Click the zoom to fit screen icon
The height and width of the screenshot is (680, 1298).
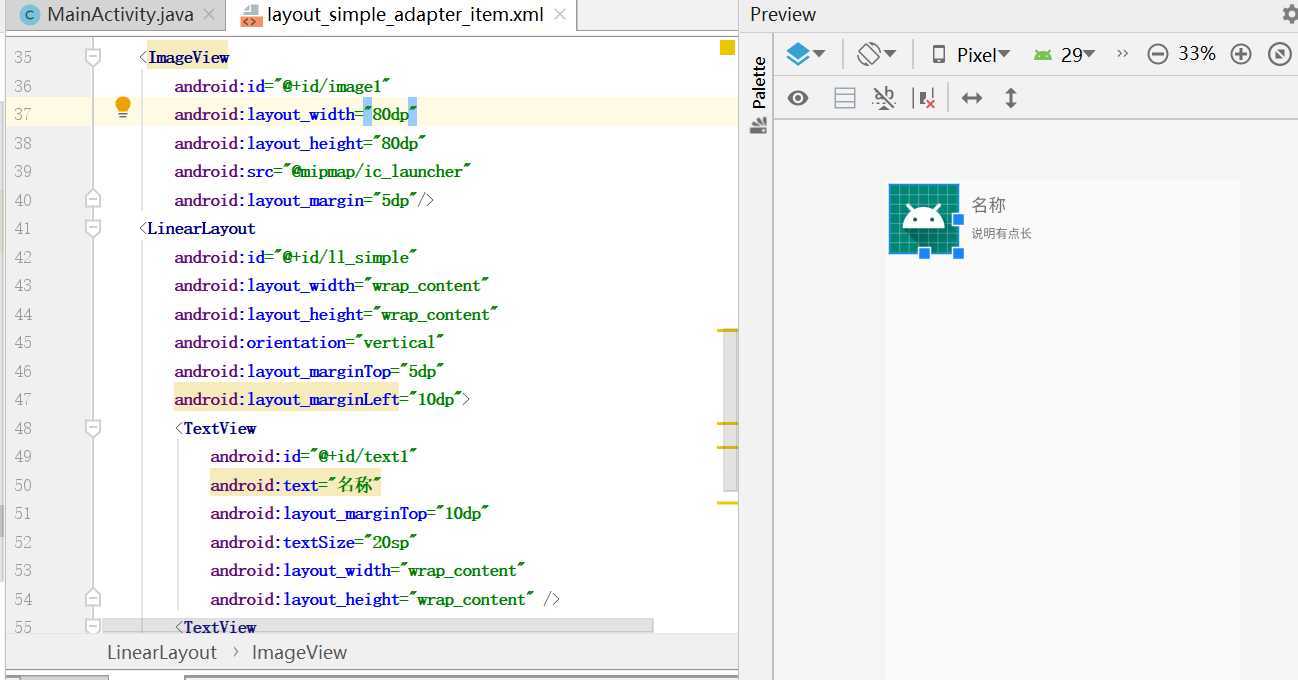[x=1280, y=54]
